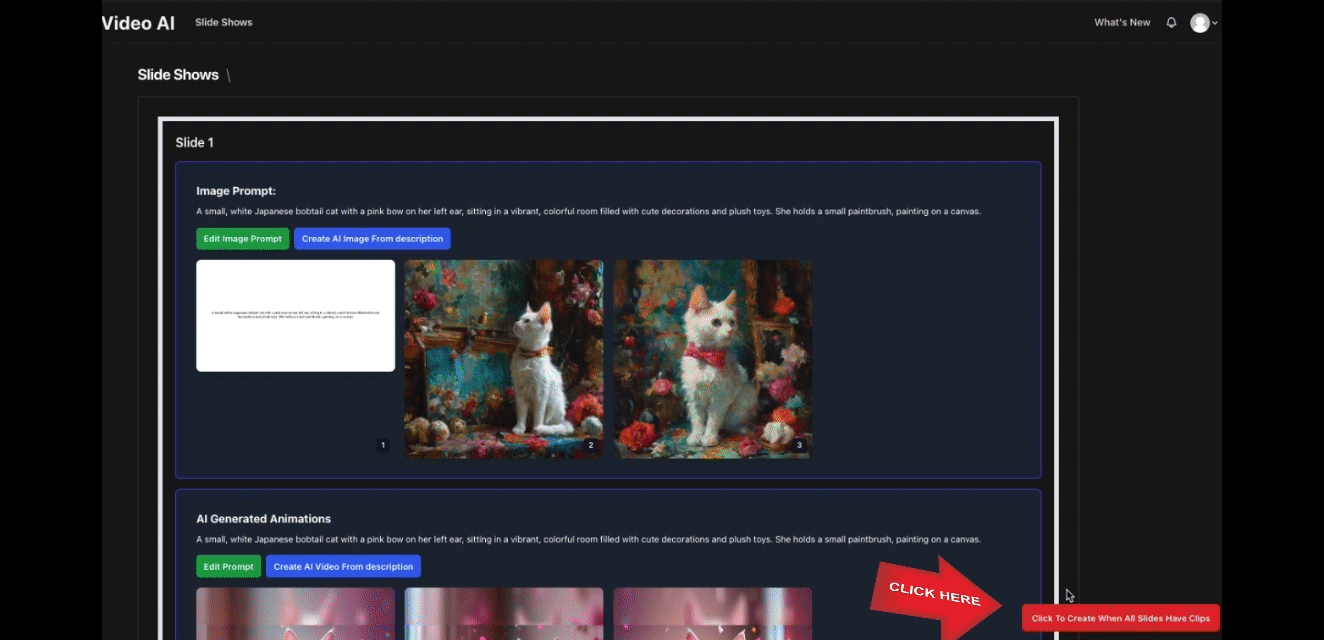Screen dimensions: 1324x640
Task: Click the green Edit Prompt button
Action: [x=229, y=566]
